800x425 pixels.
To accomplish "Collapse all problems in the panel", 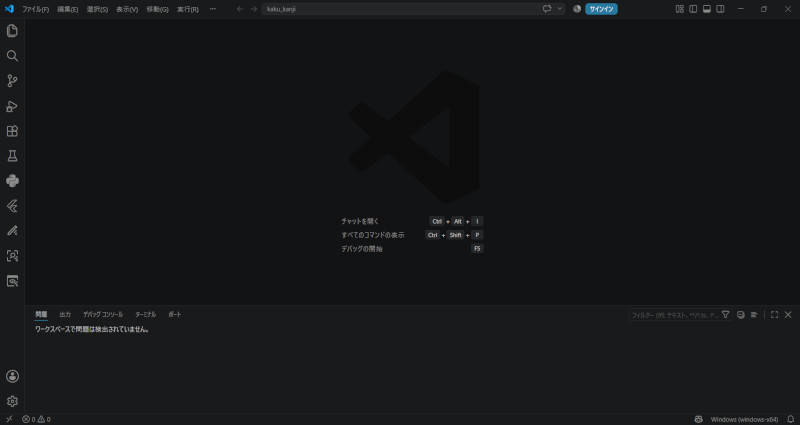I will [741, 315].
